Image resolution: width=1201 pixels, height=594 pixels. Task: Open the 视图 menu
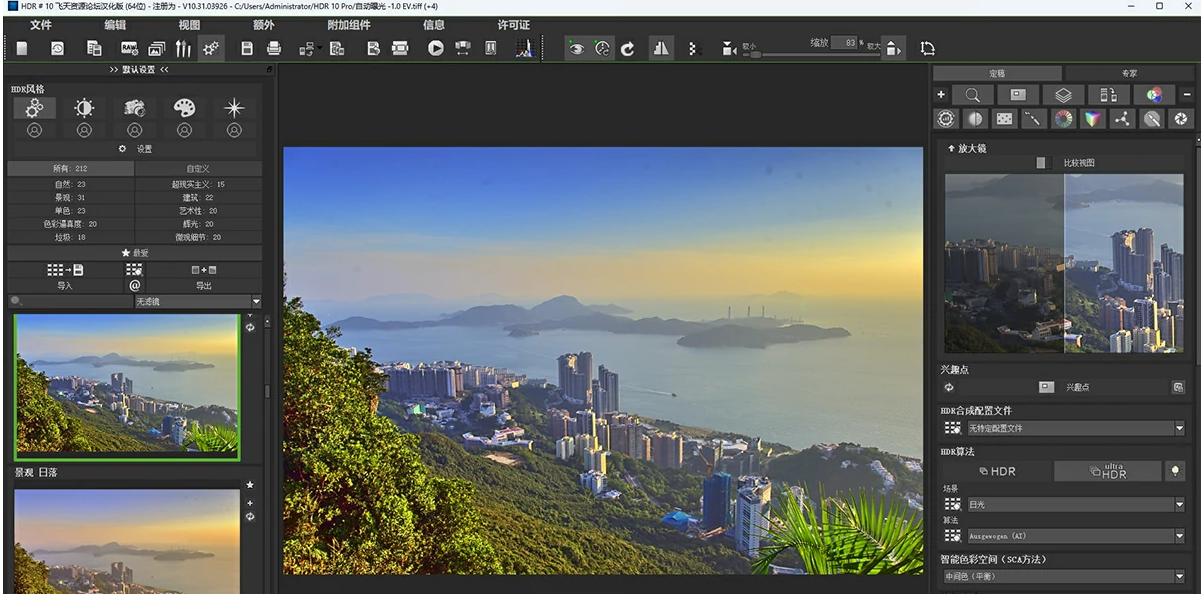189,24
